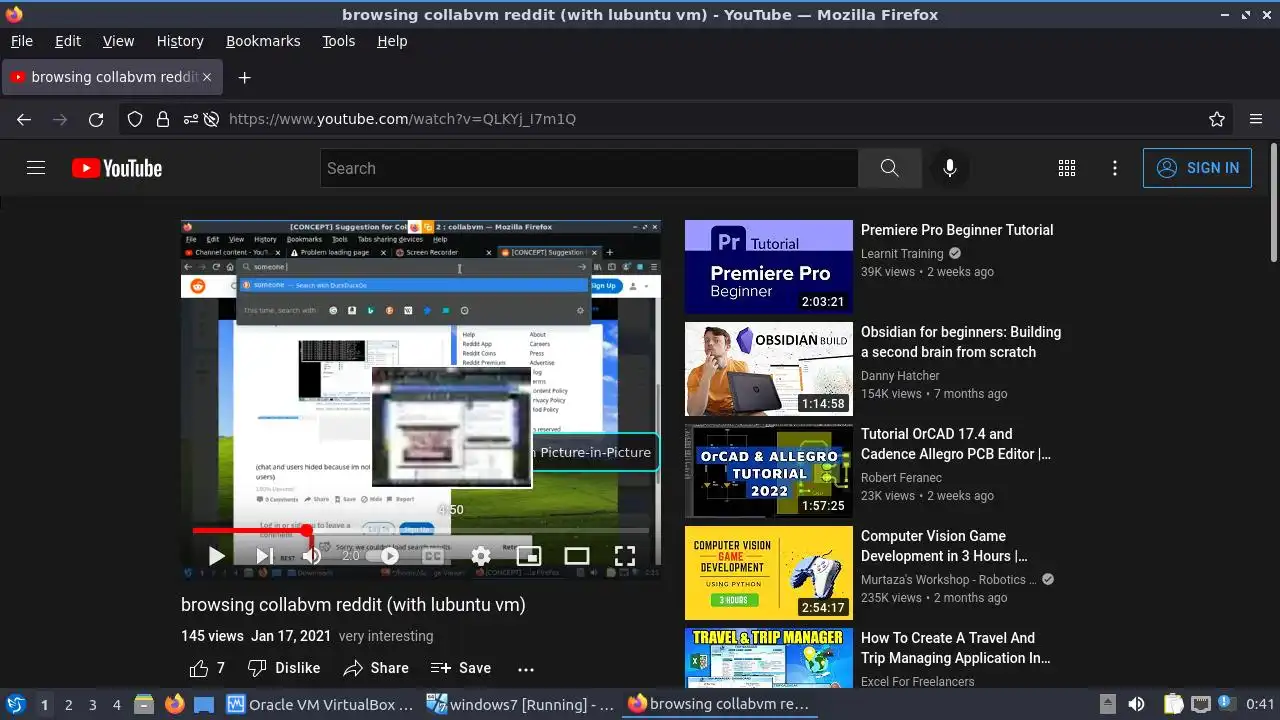
Task: Switch to windows7 [Running] taskbar window
Action: (x=521, y=705)
